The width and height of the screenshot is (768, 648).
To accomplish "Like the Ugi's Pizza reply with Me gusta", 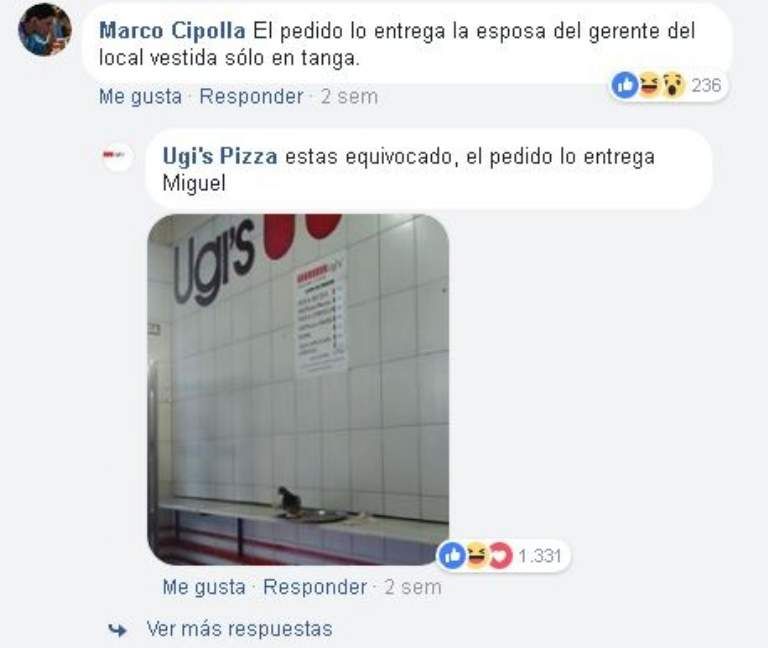I will pos(204,587).
